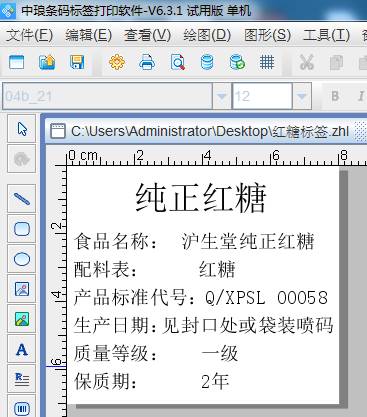Save the label with the floppy icon
Screen dimensions: 367x417
(77, 62)
